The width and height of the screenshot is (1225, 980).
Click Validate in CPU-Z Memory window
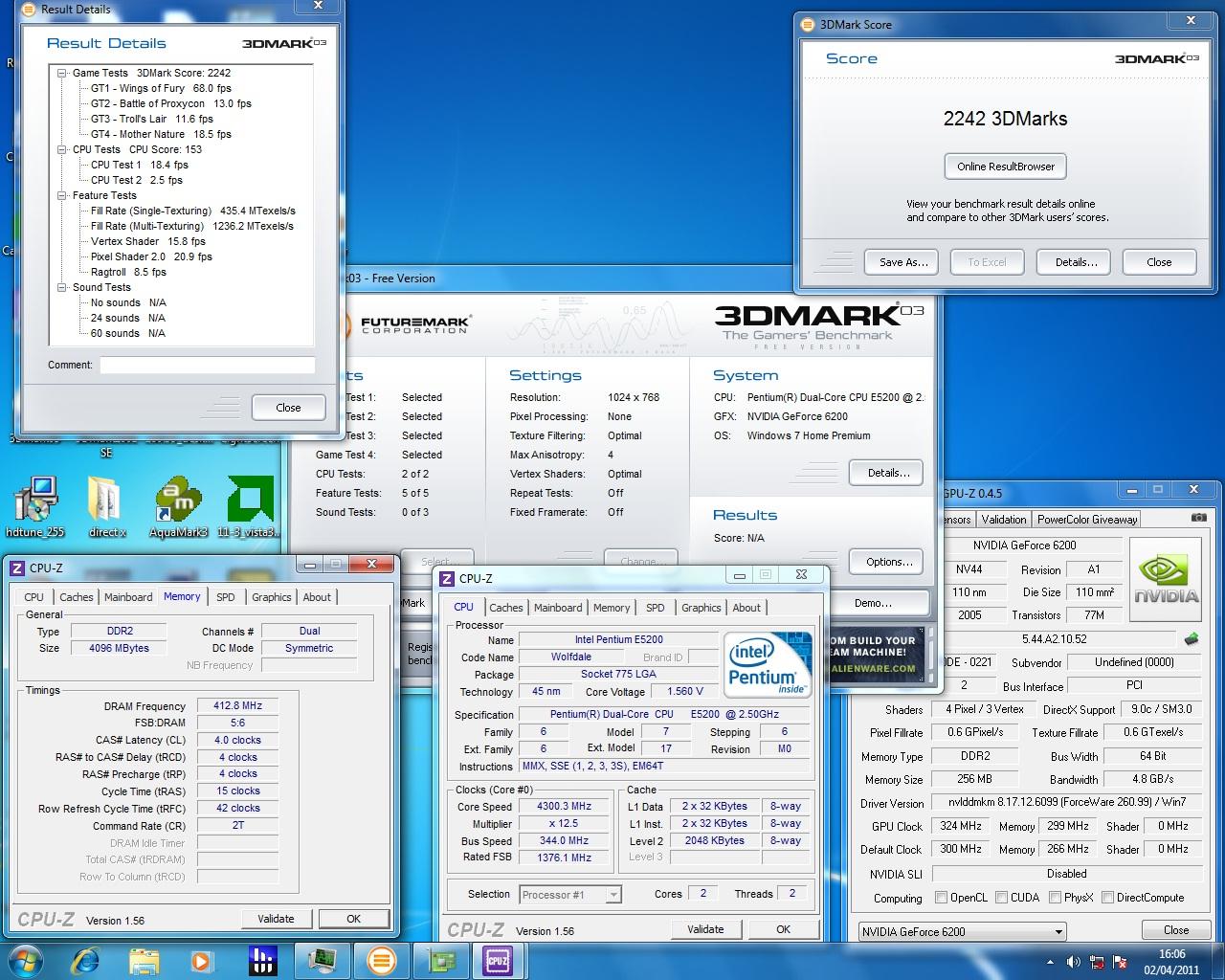(276, 919)
